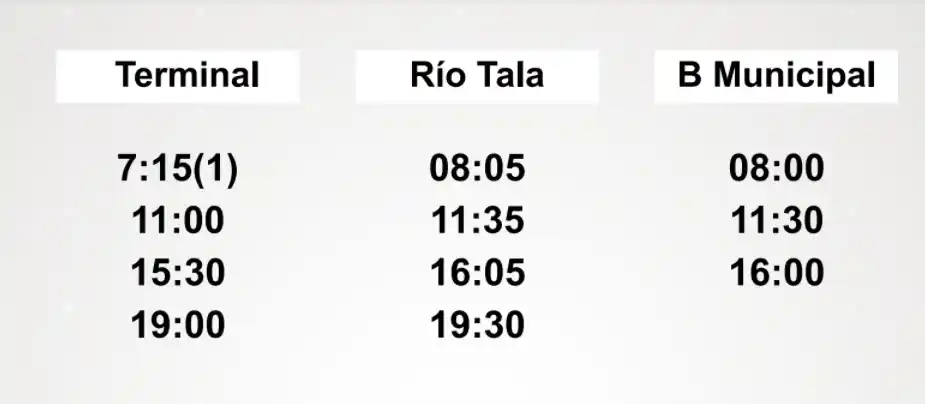Click the 08:05 Río Tala time
The height and width of the screenshot is (404, 925).
tap(477, 169)
